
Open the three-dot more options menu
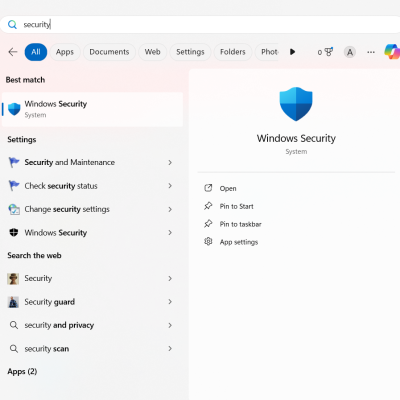click(371, 52)
